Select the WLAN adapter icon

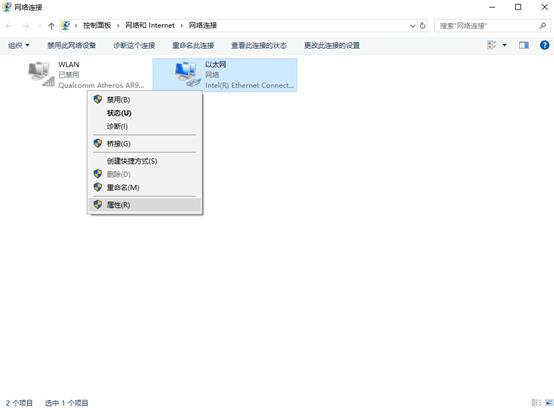tap(41, 74)
